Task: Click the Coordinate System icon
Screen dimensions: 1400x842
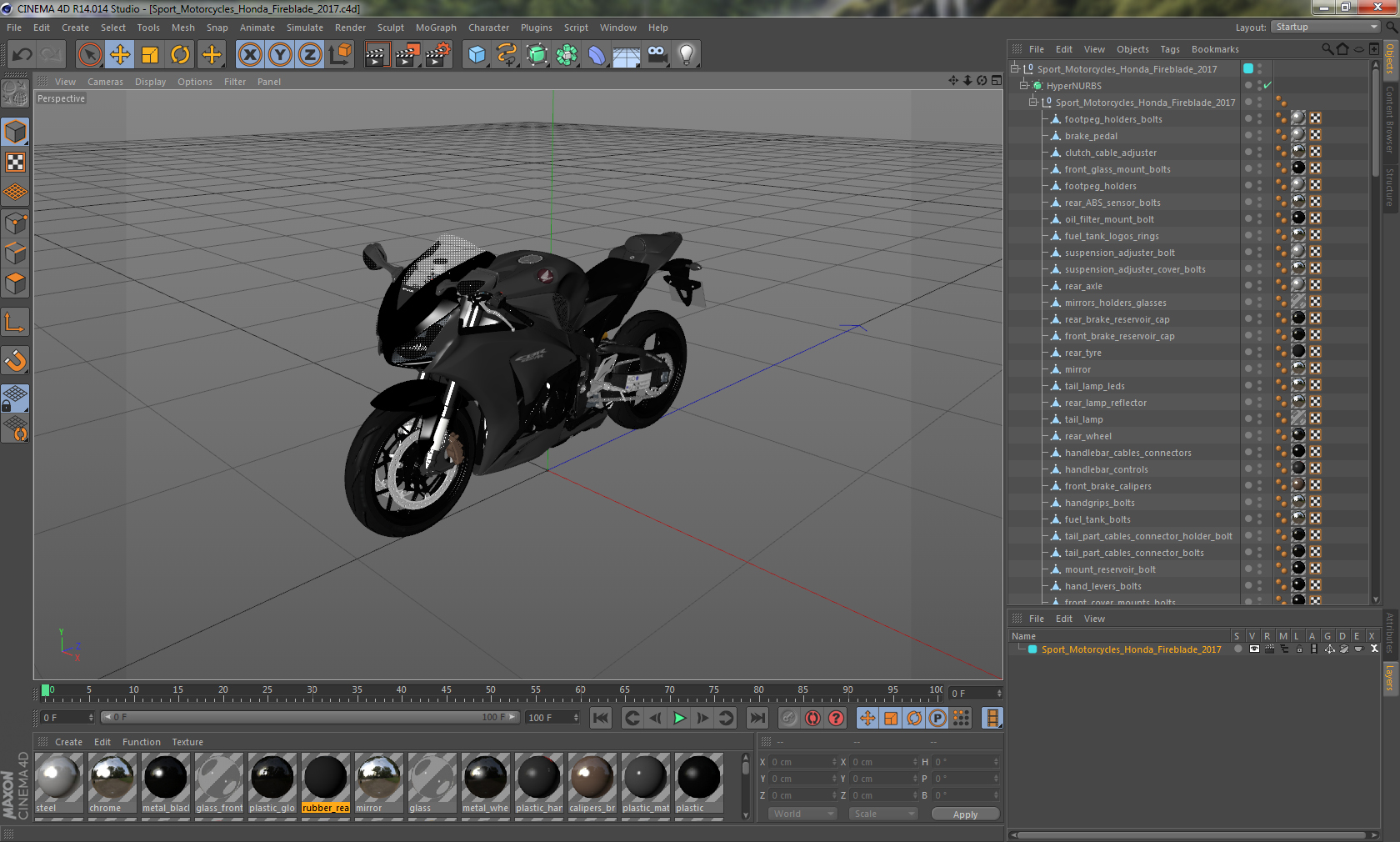Action: pos(341,55)
